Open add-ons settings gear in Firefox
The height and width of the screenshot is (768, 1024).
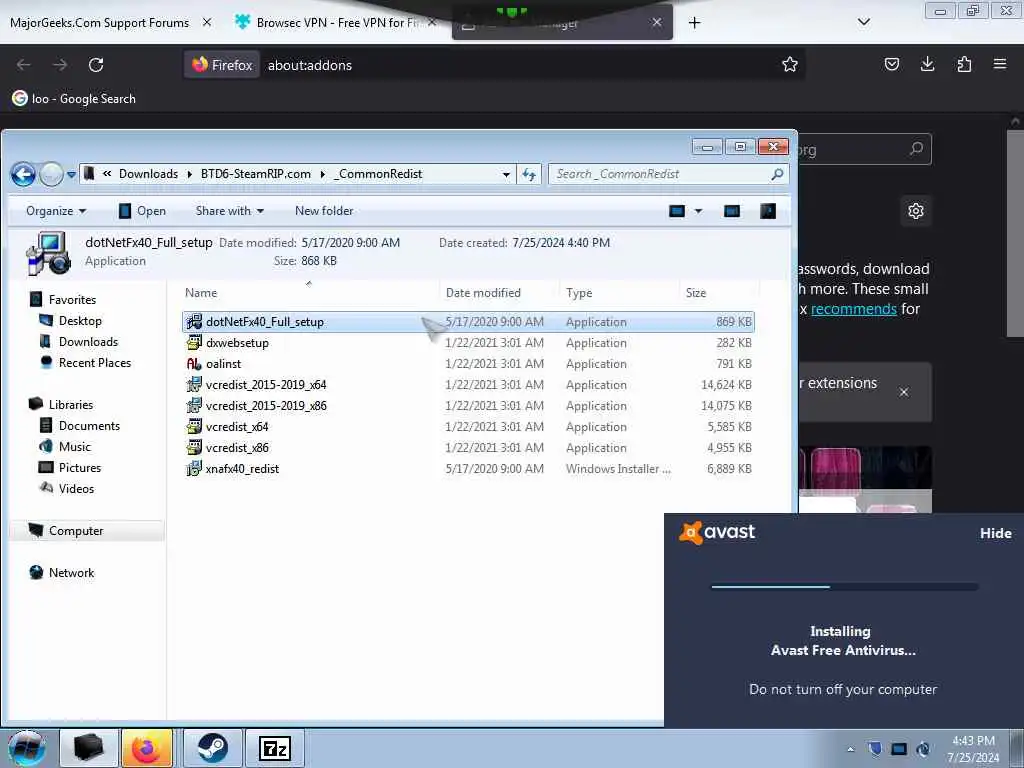(916, 211)
